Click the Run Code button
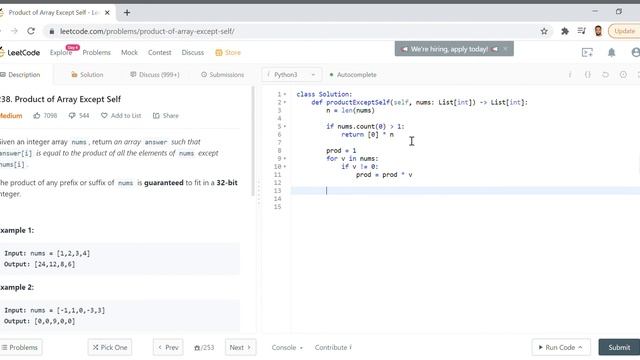Screen dimensions: 640x360 pyautogui.click(x=561, y=347)
